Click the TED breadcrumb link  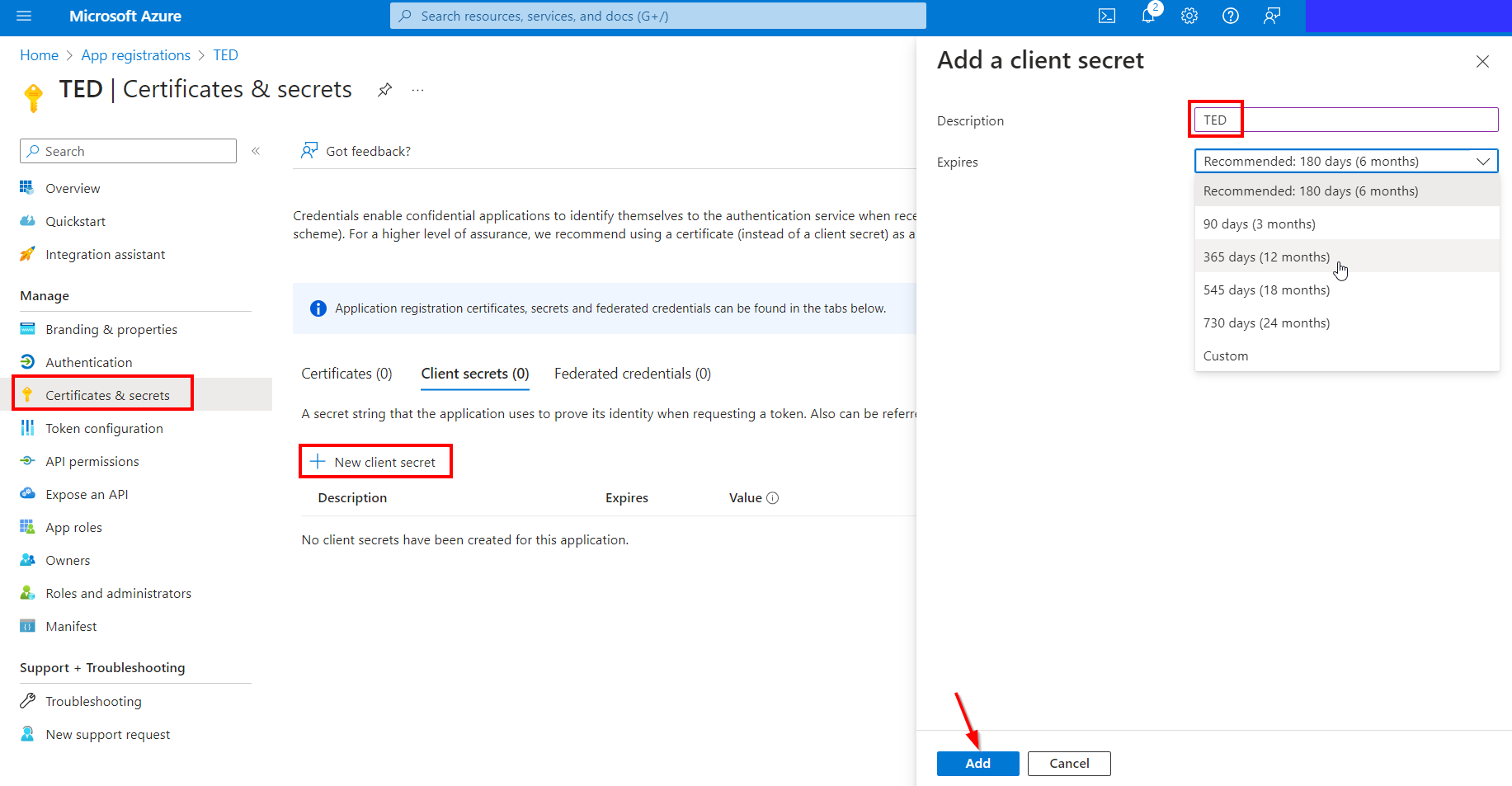[225, 55]
